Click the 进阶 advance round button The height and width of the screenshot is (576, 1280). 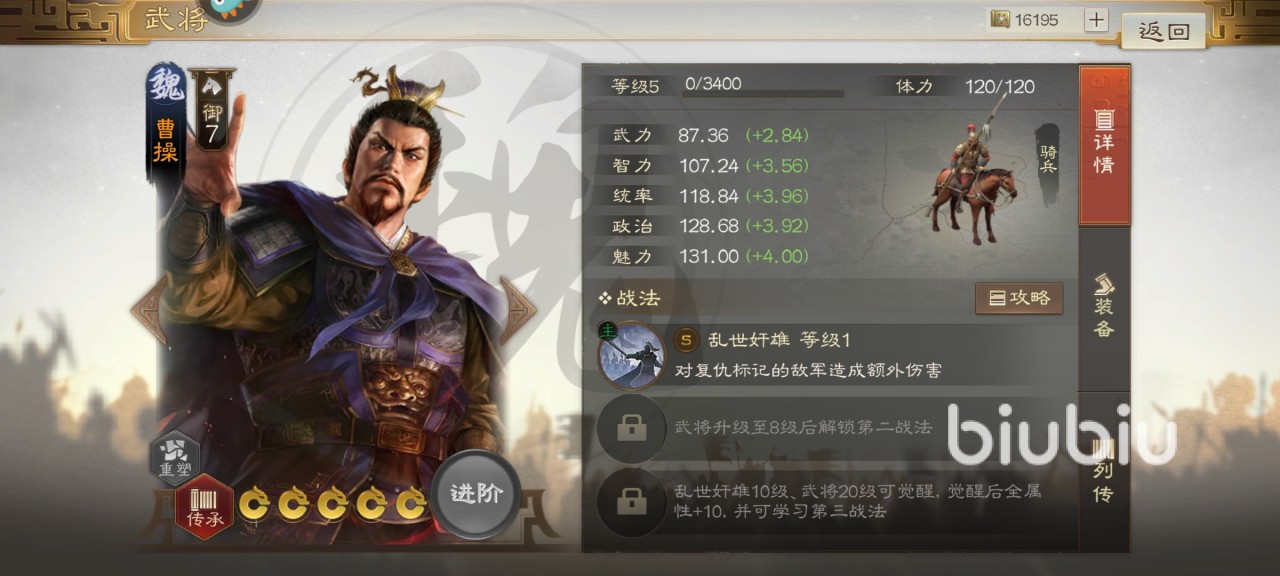pyautogui.click(x=476, y=494)
